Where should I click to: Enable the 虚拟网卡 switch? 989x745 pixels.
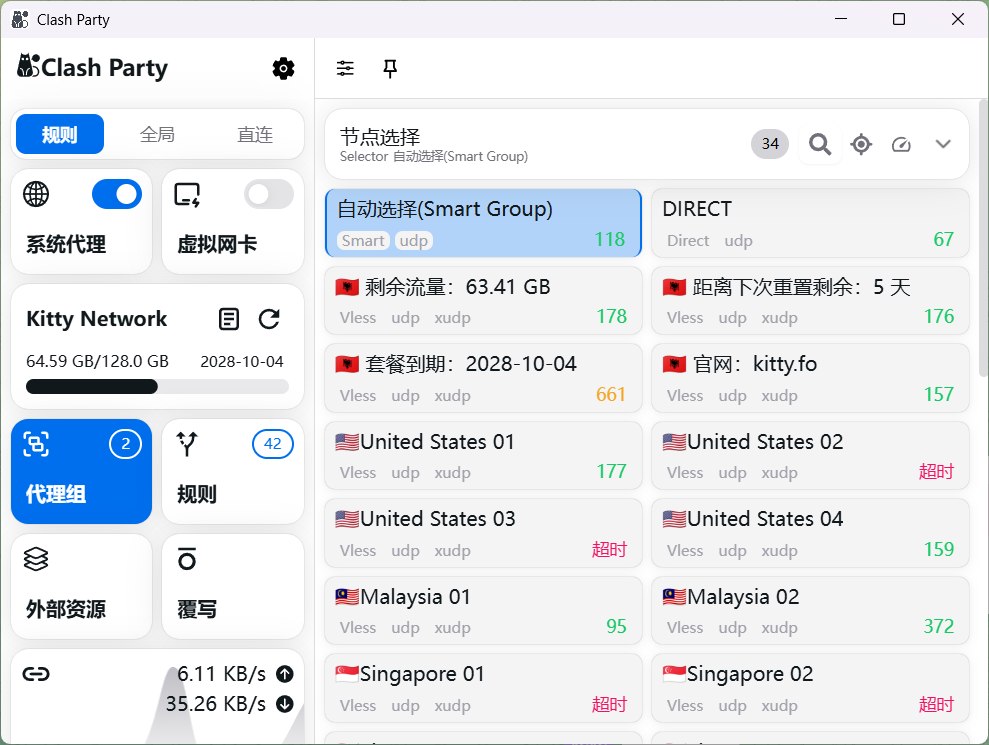(x=269, y=194)
